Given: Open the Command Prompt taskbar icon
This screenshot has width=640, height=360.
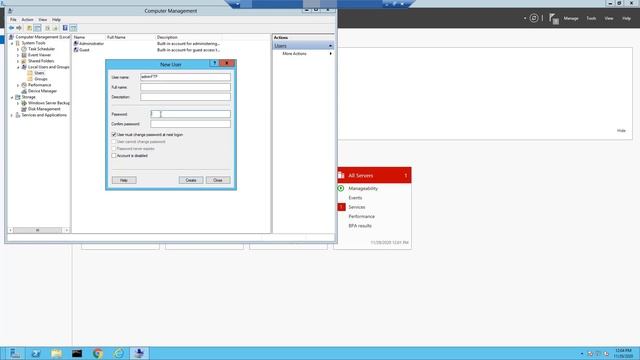Looking at the screenshot, I should pyautogui.click(x=77, y=353).
